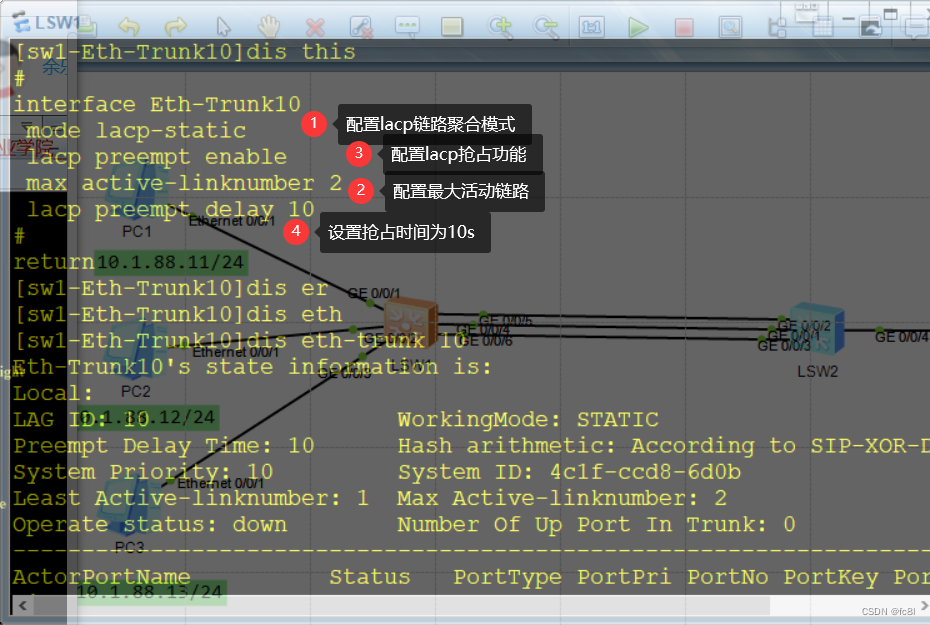The height and width of the screenshot is (625, 930).
Task: Select the pointer selection tool
Action: tap(223, 27)
